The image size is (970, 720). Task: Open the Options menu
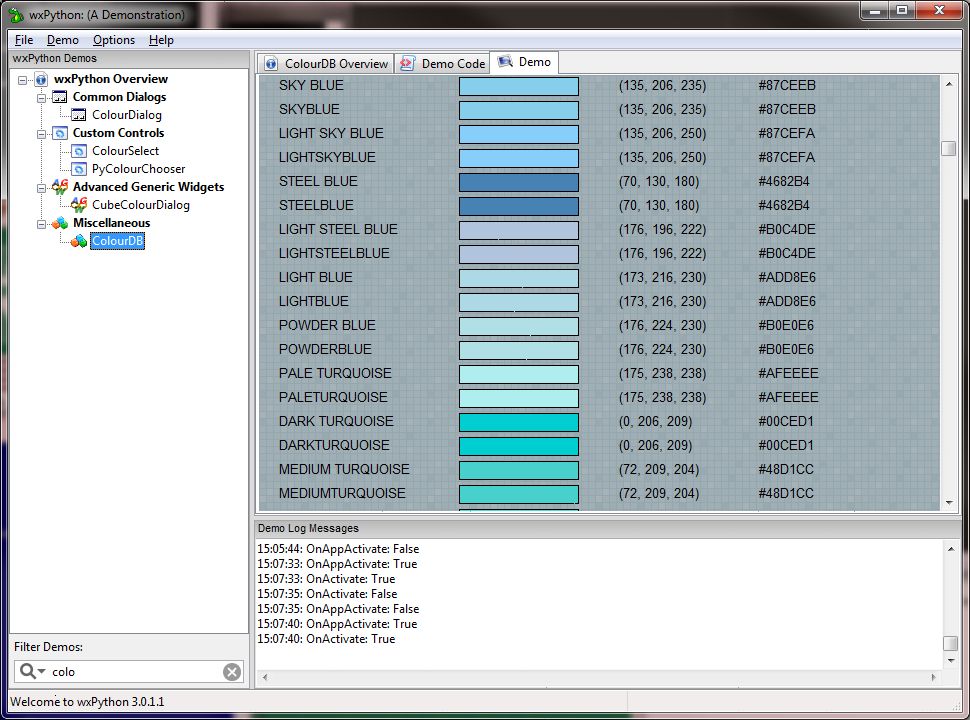[x=114, y=40]
